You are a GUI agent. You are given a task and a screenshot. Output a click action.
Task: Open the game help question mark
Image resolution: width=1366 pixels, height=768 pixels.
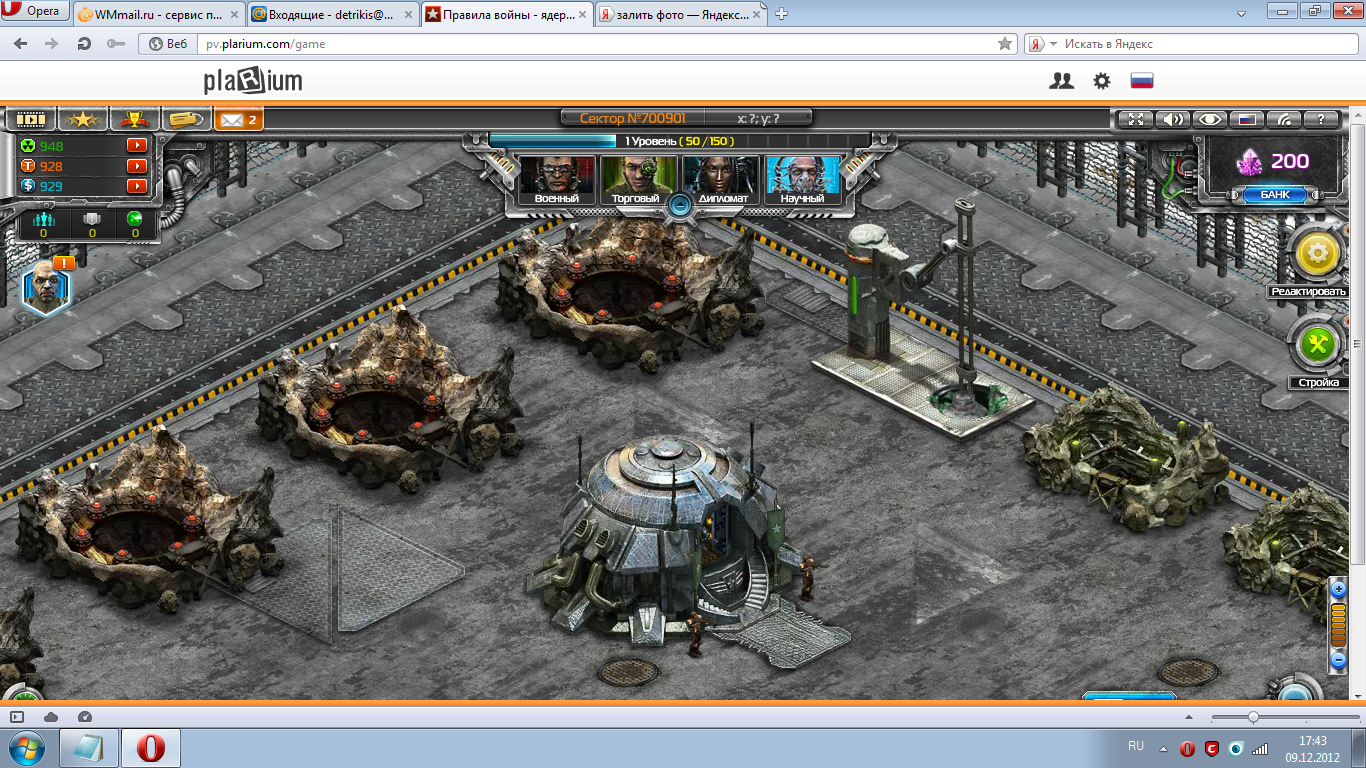1320,119
